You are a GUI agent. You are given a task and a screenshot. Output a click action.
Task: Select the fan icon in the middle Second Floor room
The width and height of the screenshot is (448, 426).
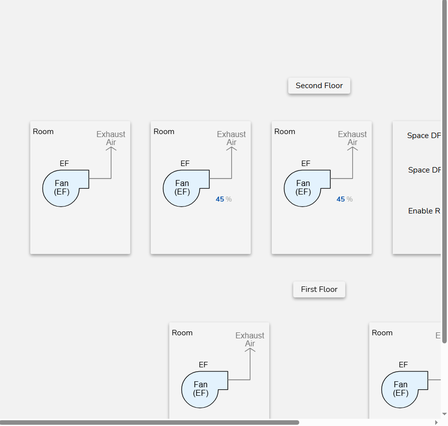point(186,188)
